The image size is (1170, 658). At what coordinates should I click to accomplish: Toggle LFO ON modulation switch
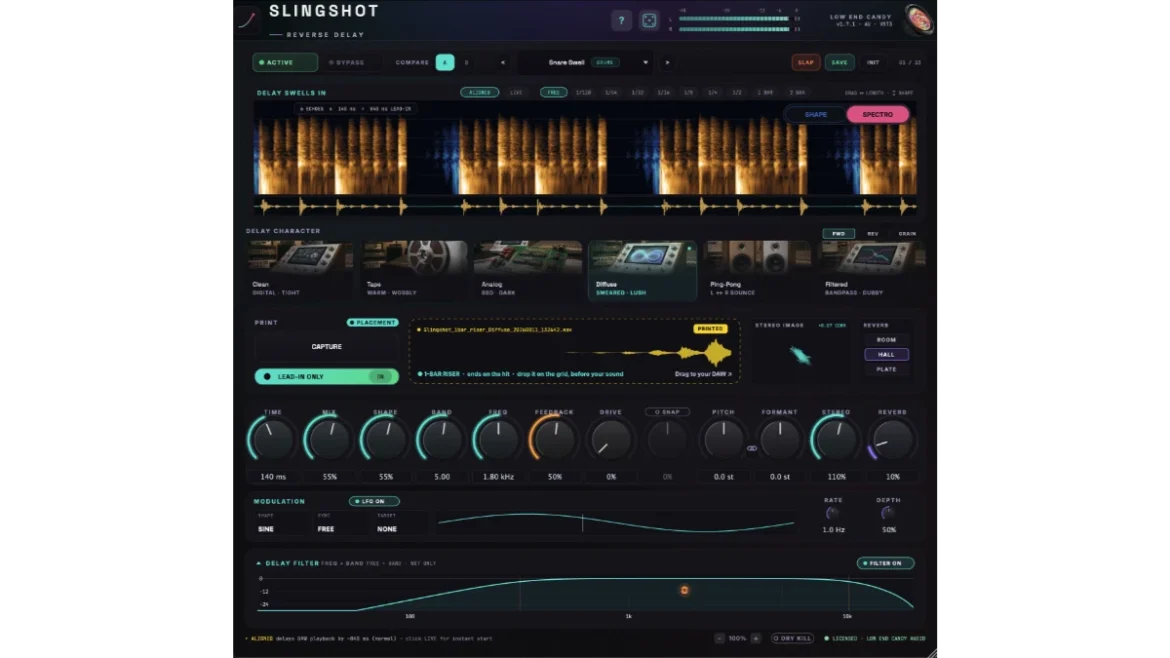pyautogui.click(x=374, y=501)
